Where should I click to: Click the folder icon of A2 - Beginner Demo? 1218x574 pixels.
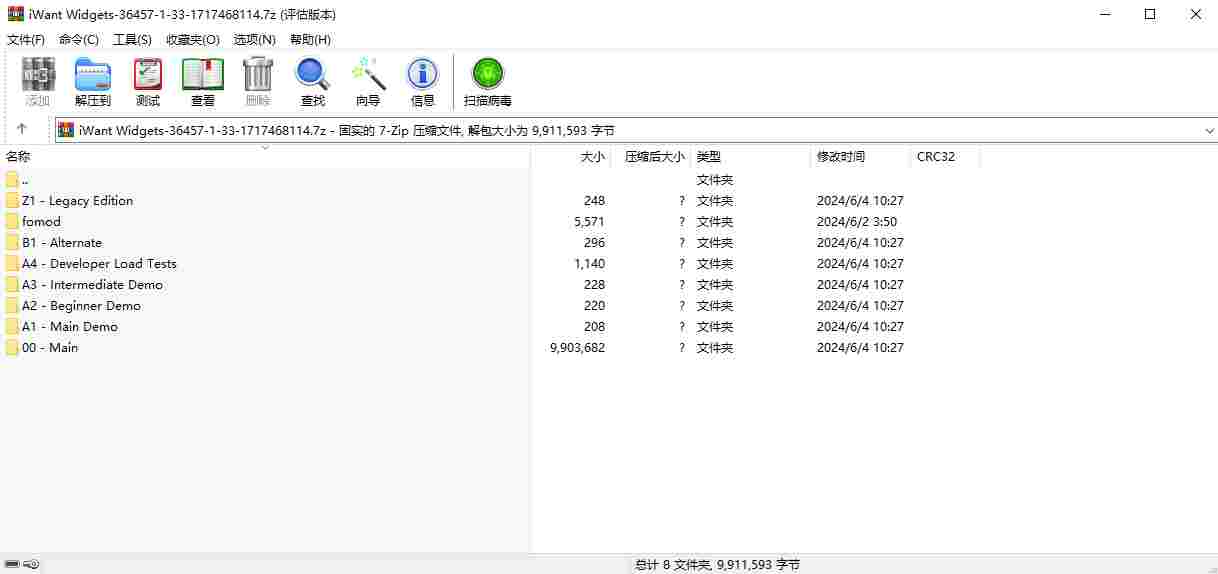pos(12,306)
